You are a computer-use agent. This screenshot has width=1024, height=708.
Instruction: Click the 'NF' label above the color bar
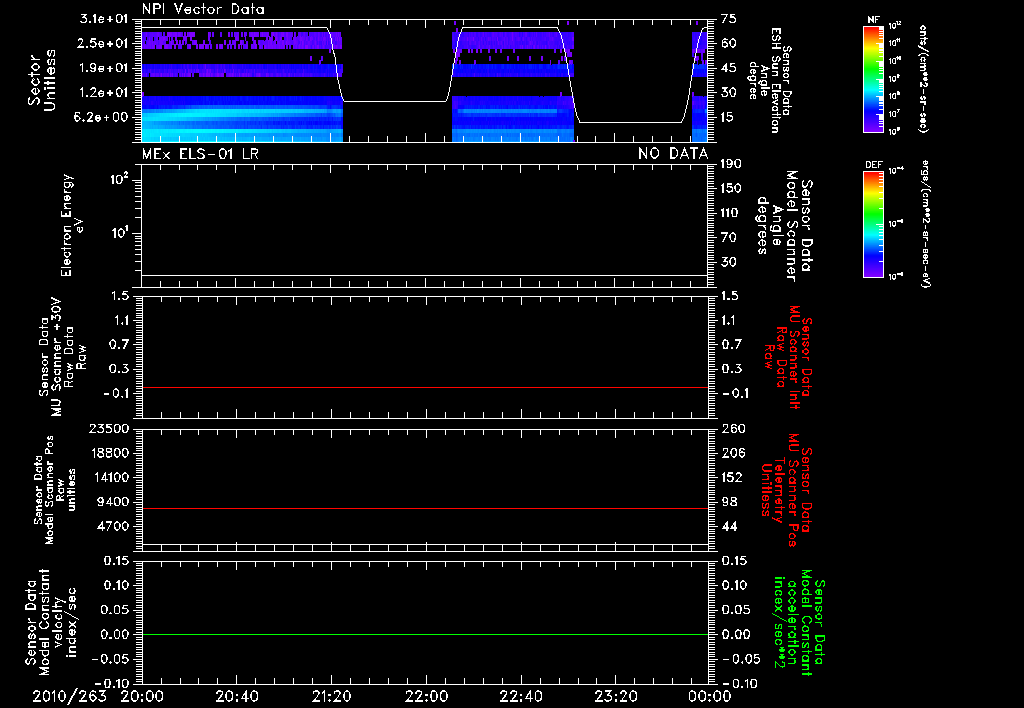click(x=873, y=20)
